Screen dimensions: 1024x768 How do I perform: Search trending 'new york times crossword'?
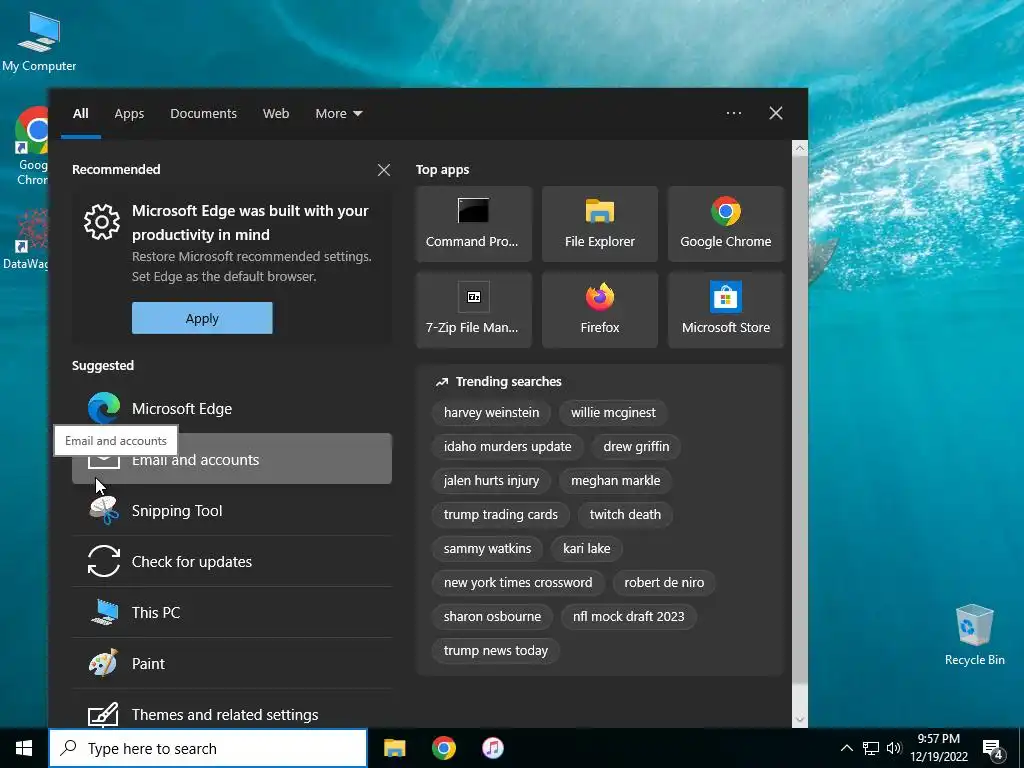pos(518,582)
